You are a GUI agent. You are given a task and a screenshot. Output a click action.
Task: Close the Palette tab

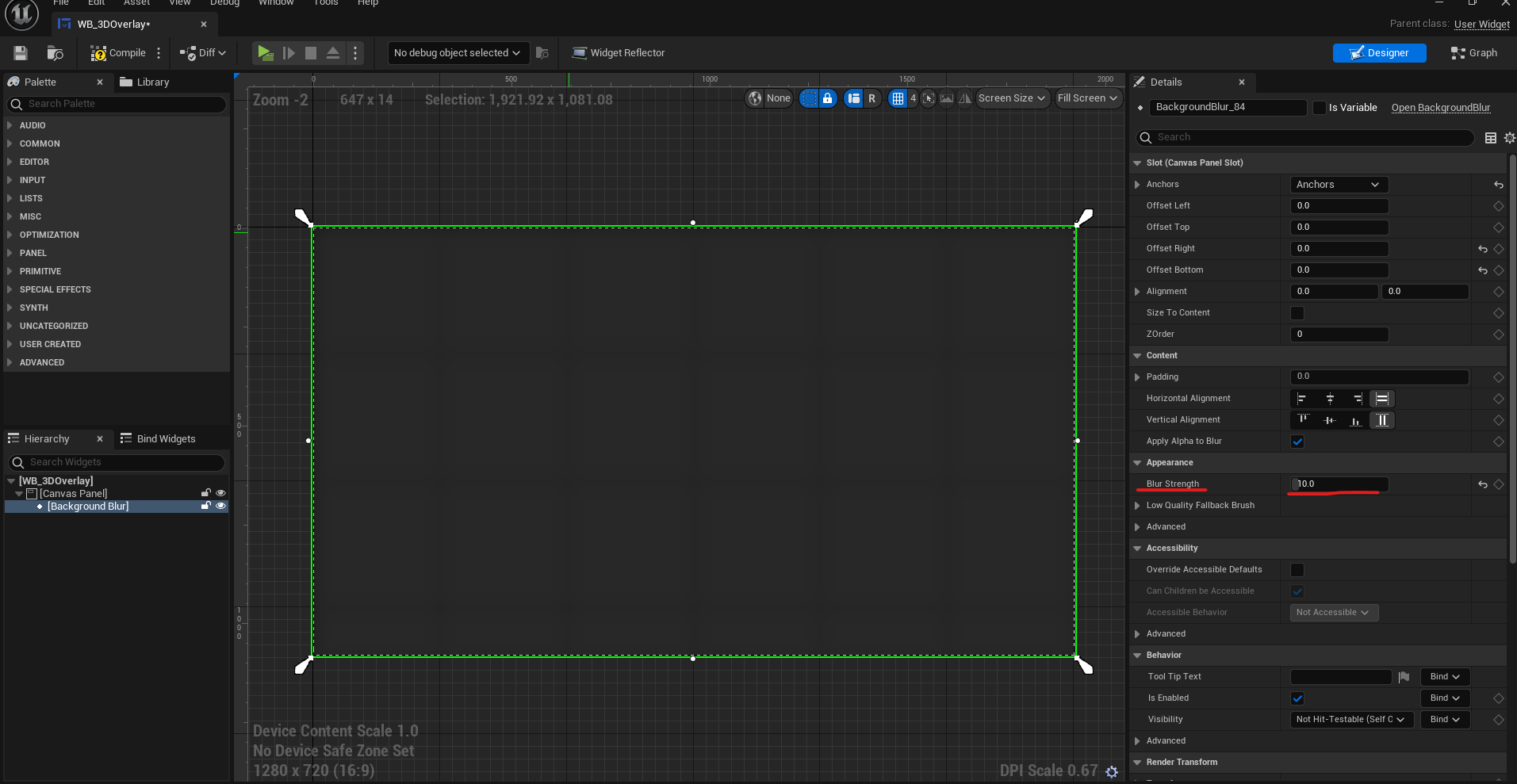100,82
